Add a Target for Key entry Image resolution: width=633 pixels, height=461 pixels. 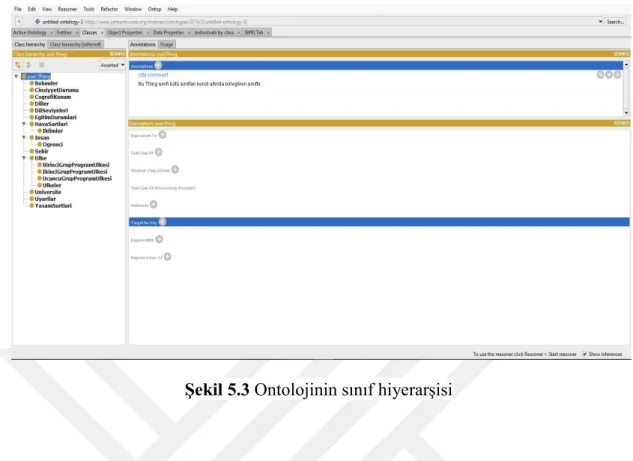coord(162,222)
